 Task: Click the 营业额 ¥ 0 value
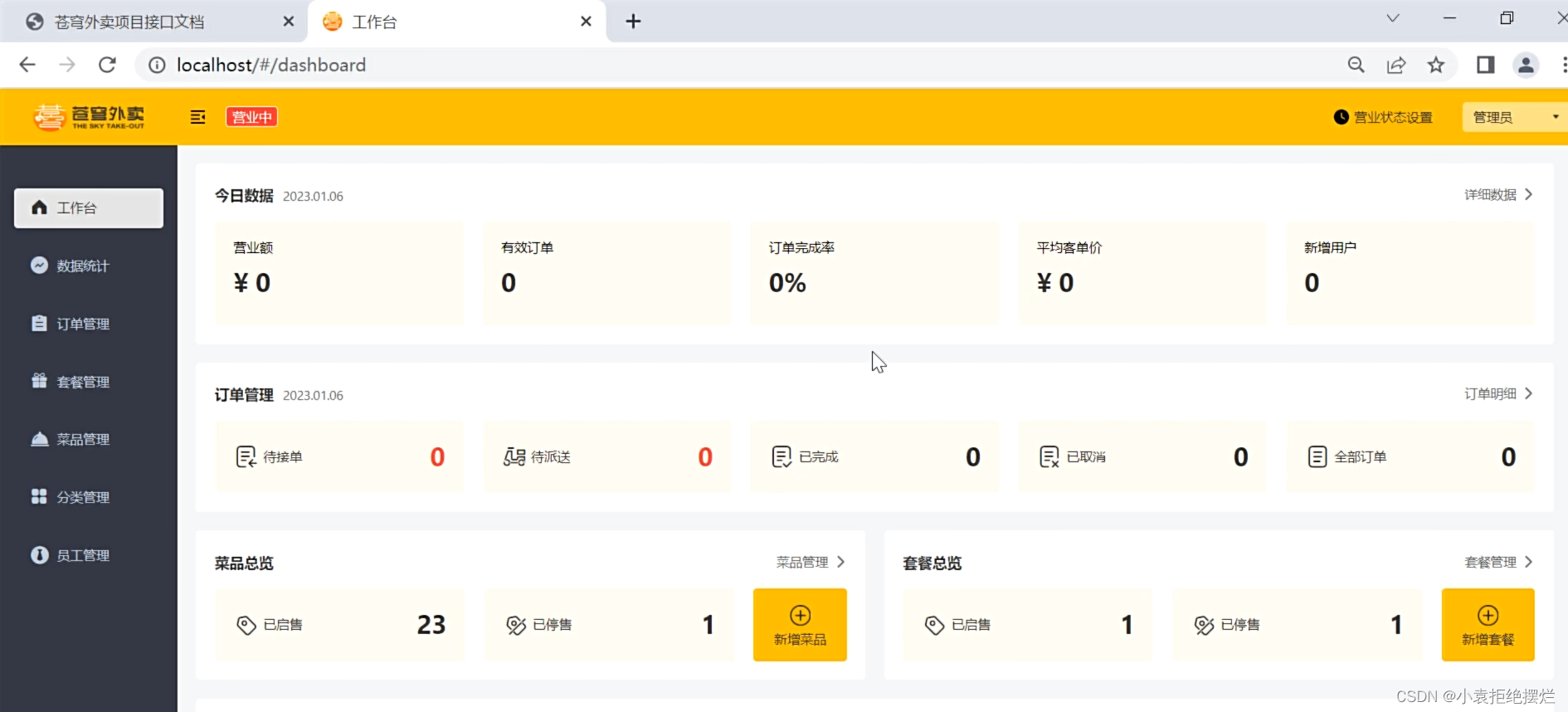252,283
